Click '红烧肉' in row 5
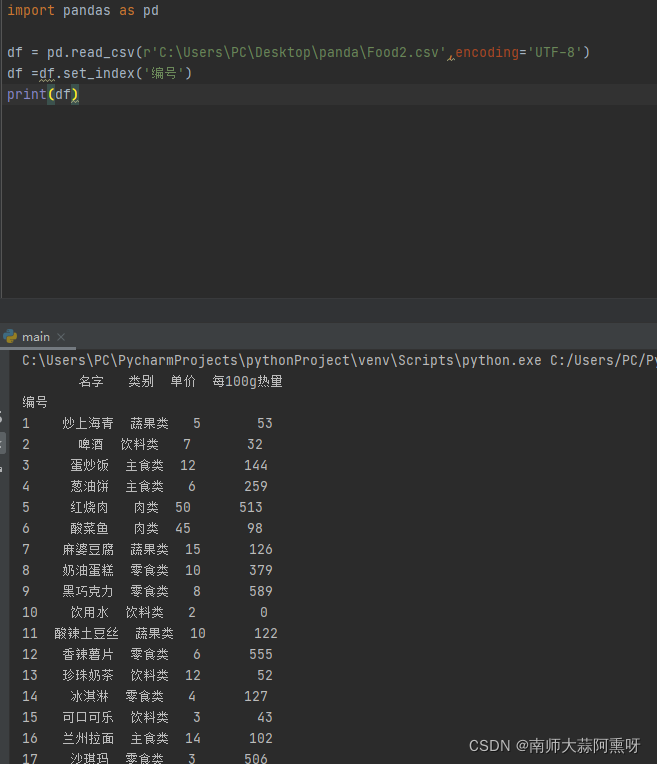This screenshot has height=764, width=657. tap(89, 507)
